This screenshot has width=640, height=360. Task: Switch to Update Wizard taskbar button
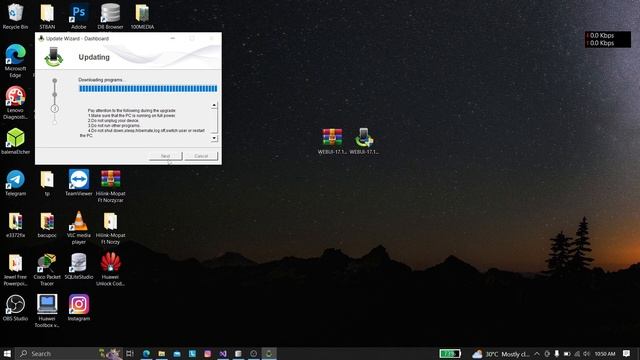269,353
